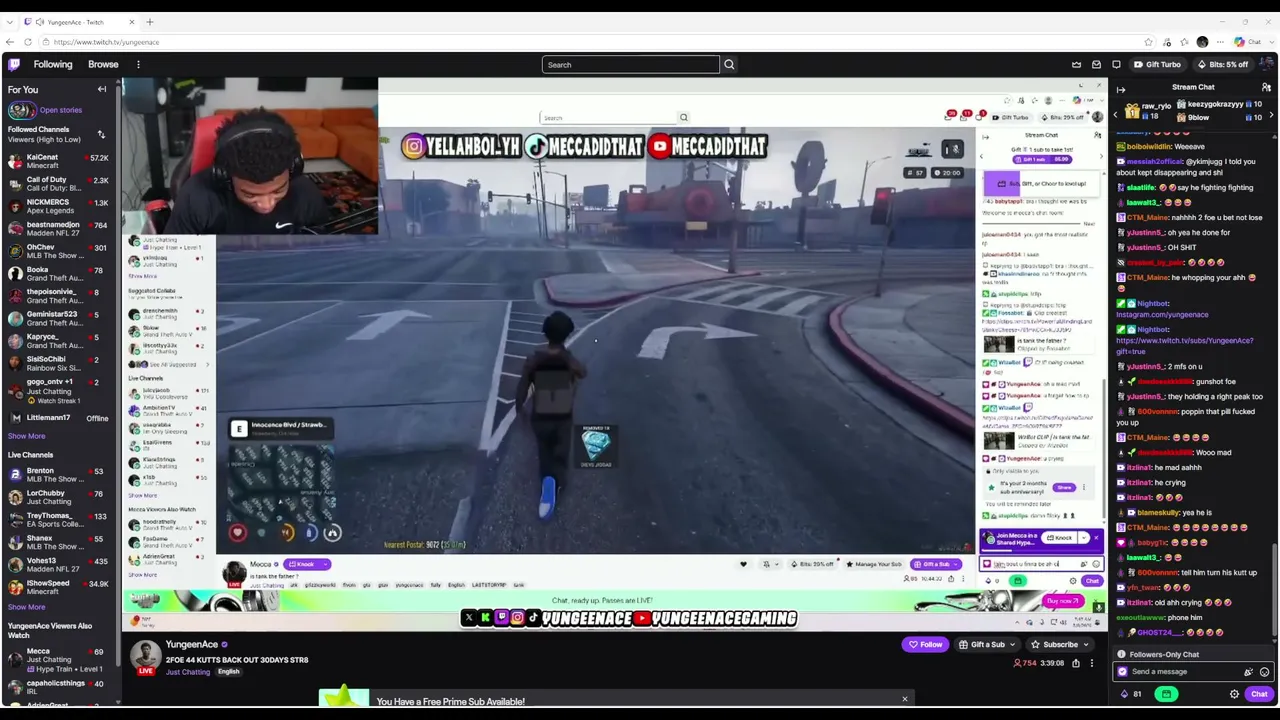Open the Bits balance icon showing 81
Image resolution: width=1280 pixels, height=720 pixels.
[x=1131, y=694]
